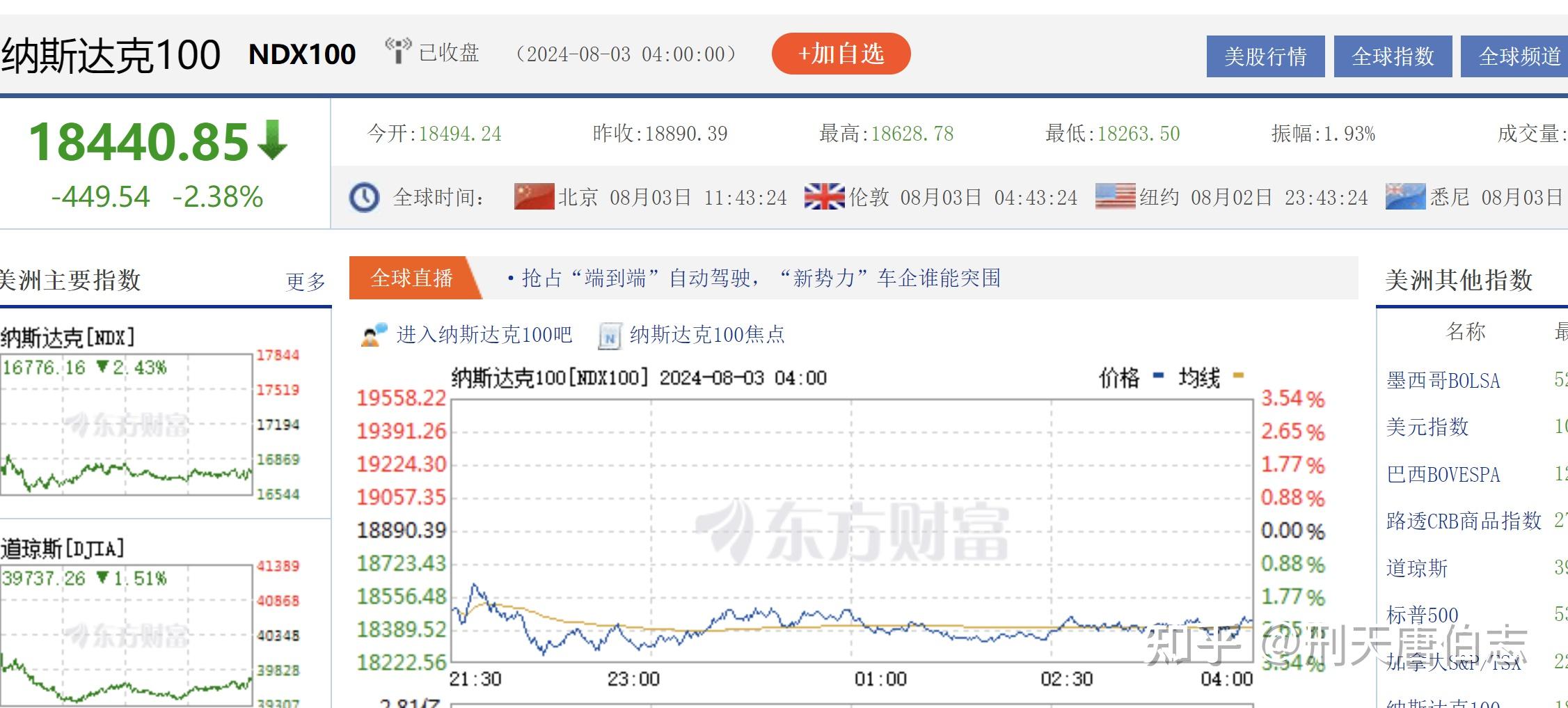Open the 道琼斯[DJIA] mini chart
1568x708 pixels.
coord(126,635)
